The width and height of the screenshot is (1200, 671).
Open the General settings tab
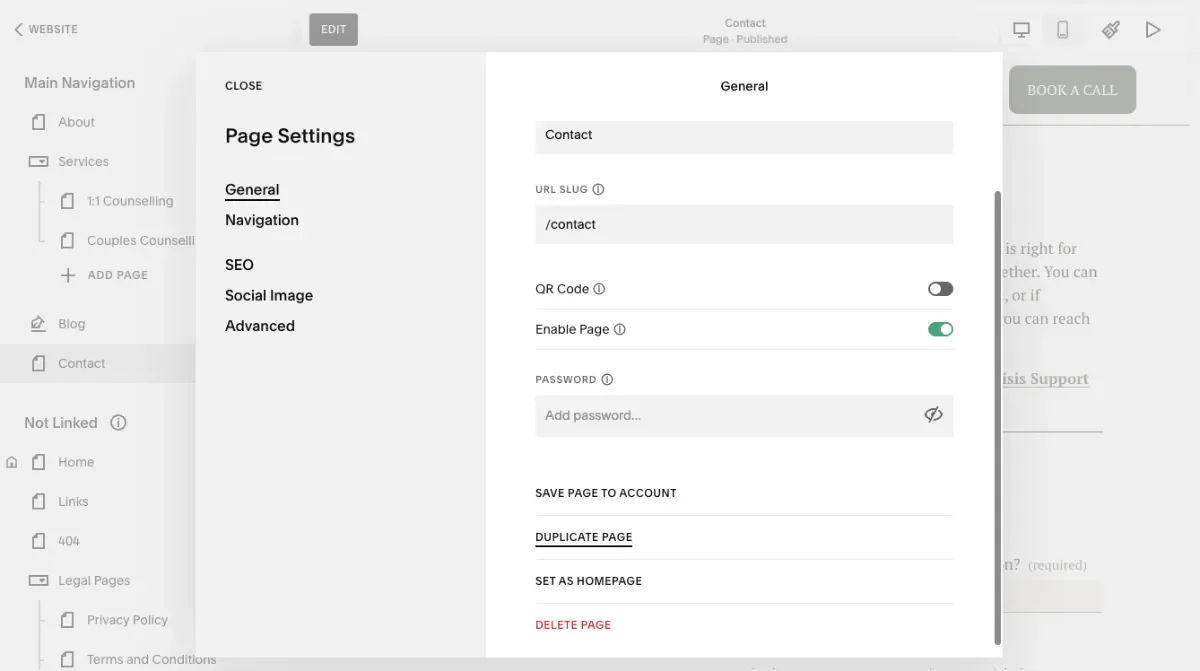click(x=252, y=190)
